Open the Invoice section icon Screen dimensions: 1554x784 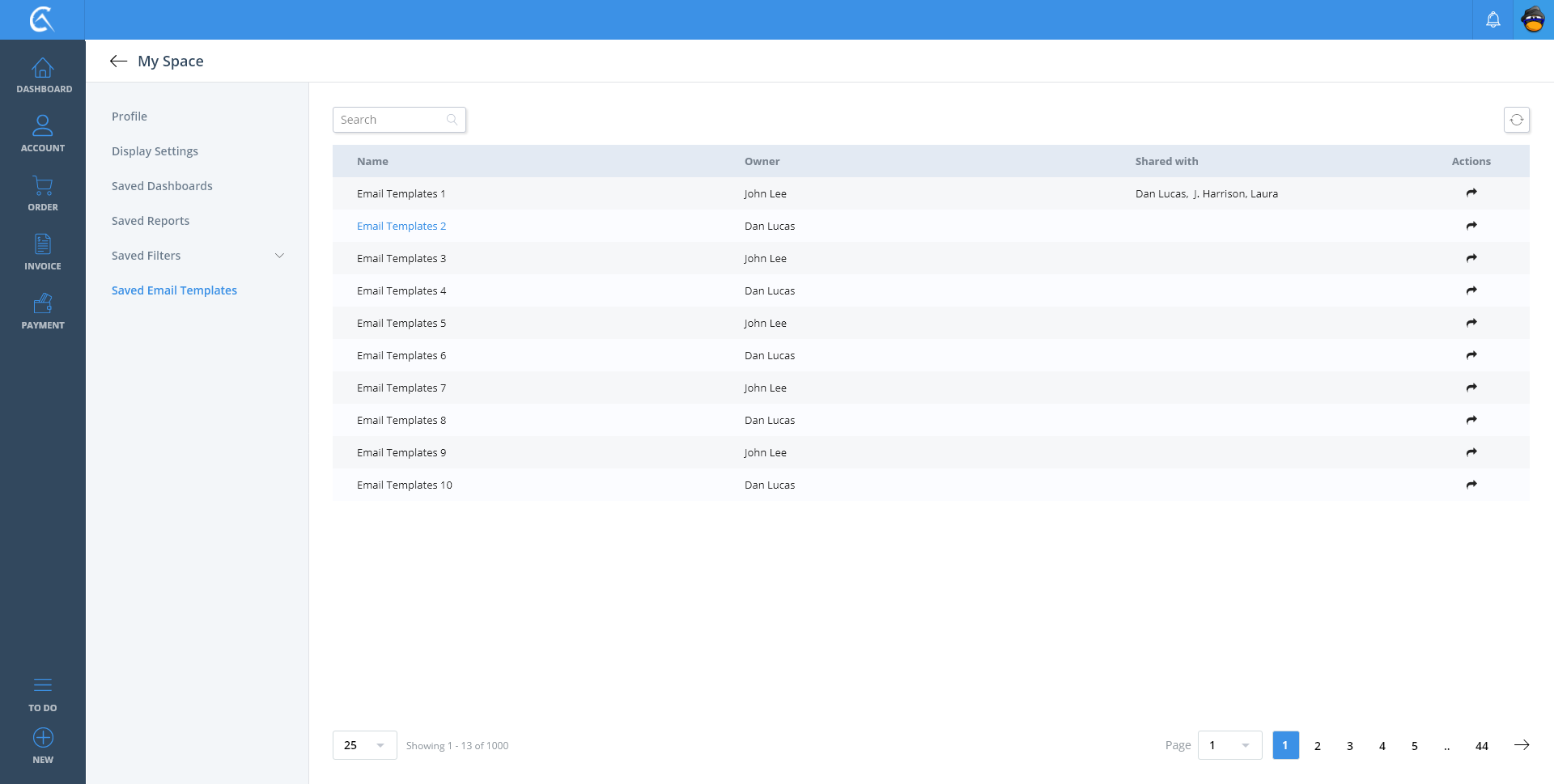pos(43,244)
